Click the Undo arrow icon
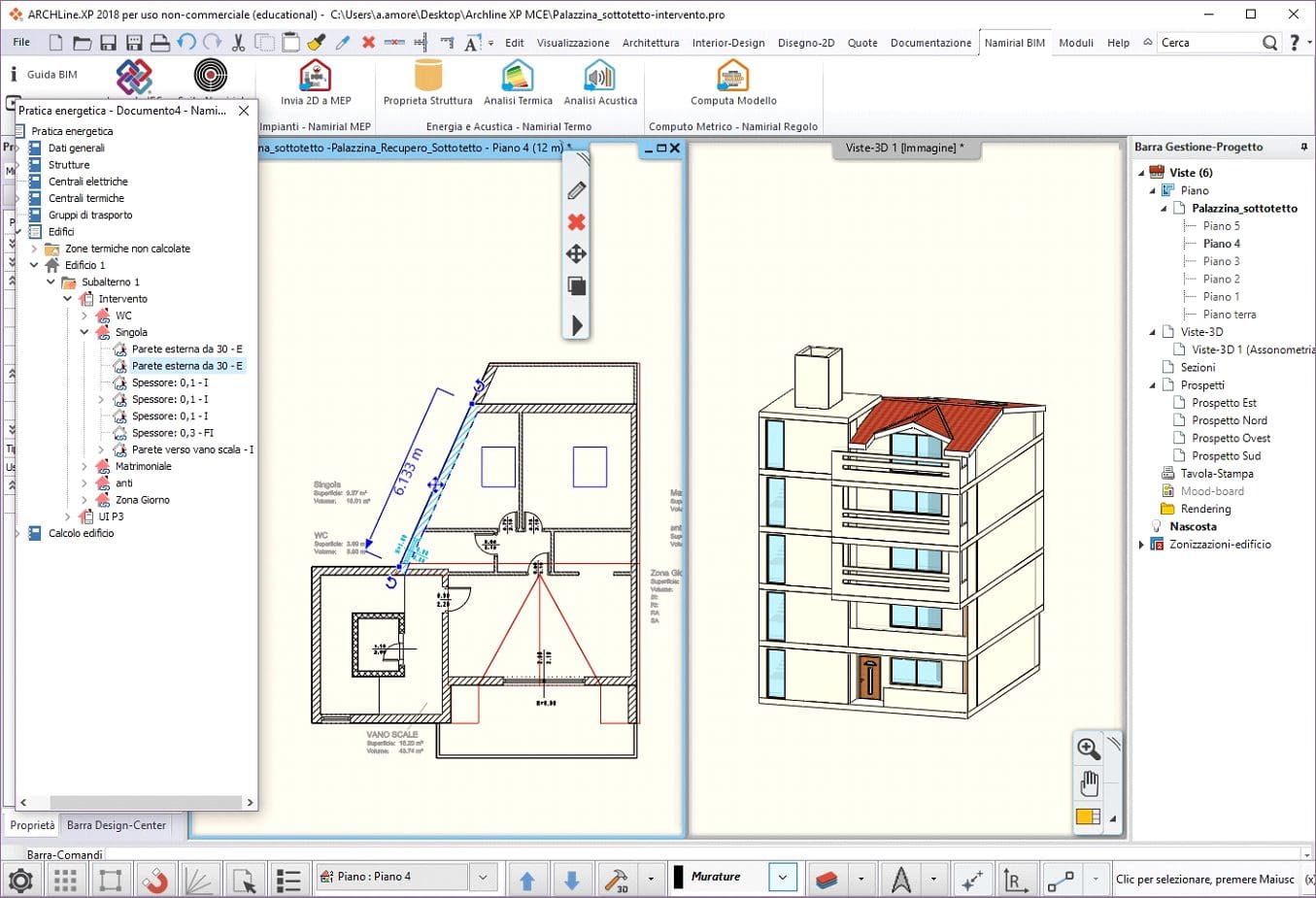Image resolution: width=1316 pixels, height=898 pixels. pyautogui.click(x=186, y=42)
